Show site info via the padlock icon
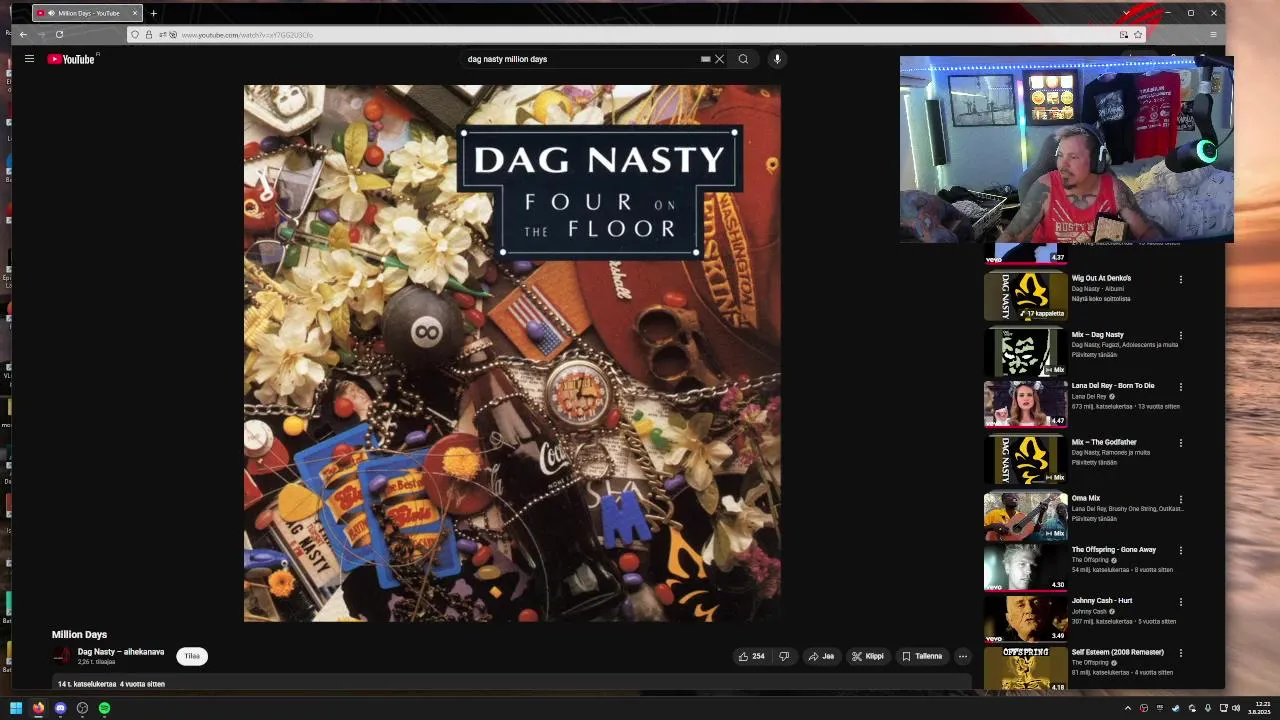This screenshot has height=720, width=1280. (x=149, y=35)
